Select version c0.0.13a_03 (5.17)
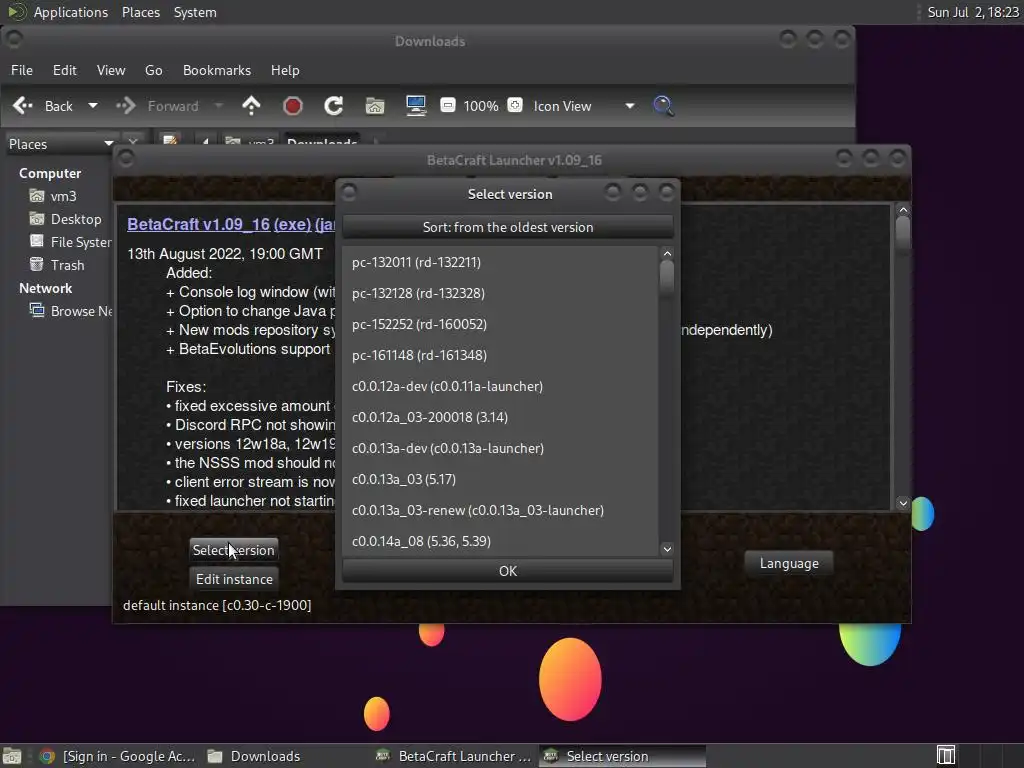Screen dimensions: 1024x768 click(x=500, y=479)
